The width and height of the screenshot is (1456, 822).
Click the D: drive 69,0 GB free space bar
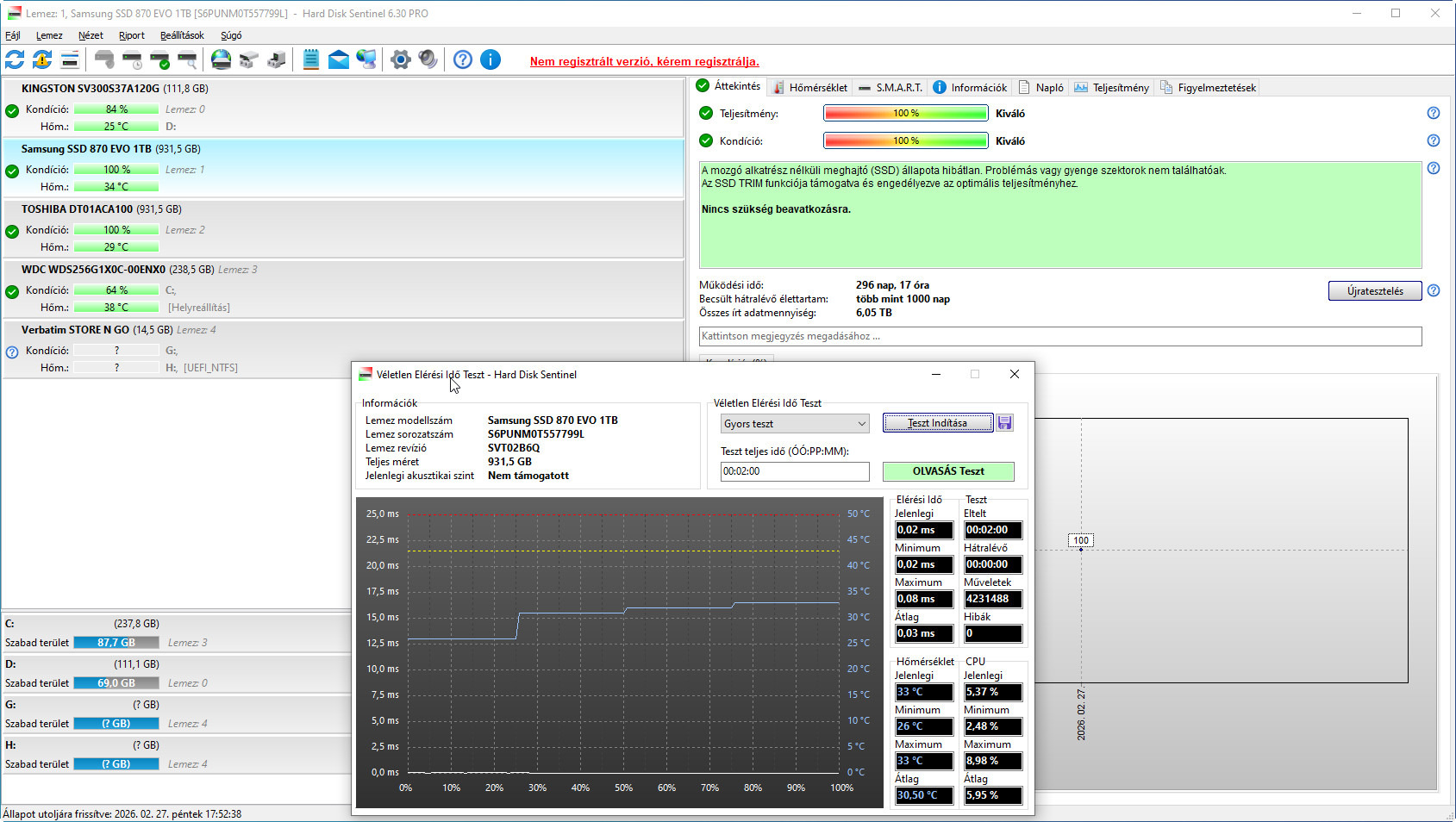[x=116, y=683]
